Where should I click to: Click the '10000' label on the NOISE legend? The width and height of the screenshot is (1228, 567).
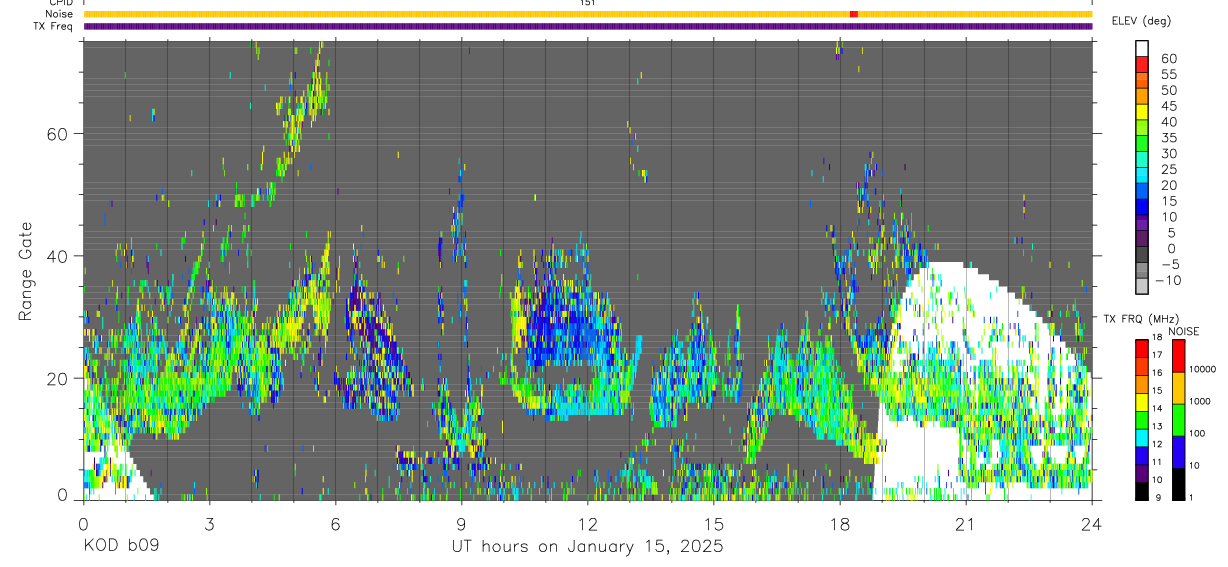(x=1202, y=371)
